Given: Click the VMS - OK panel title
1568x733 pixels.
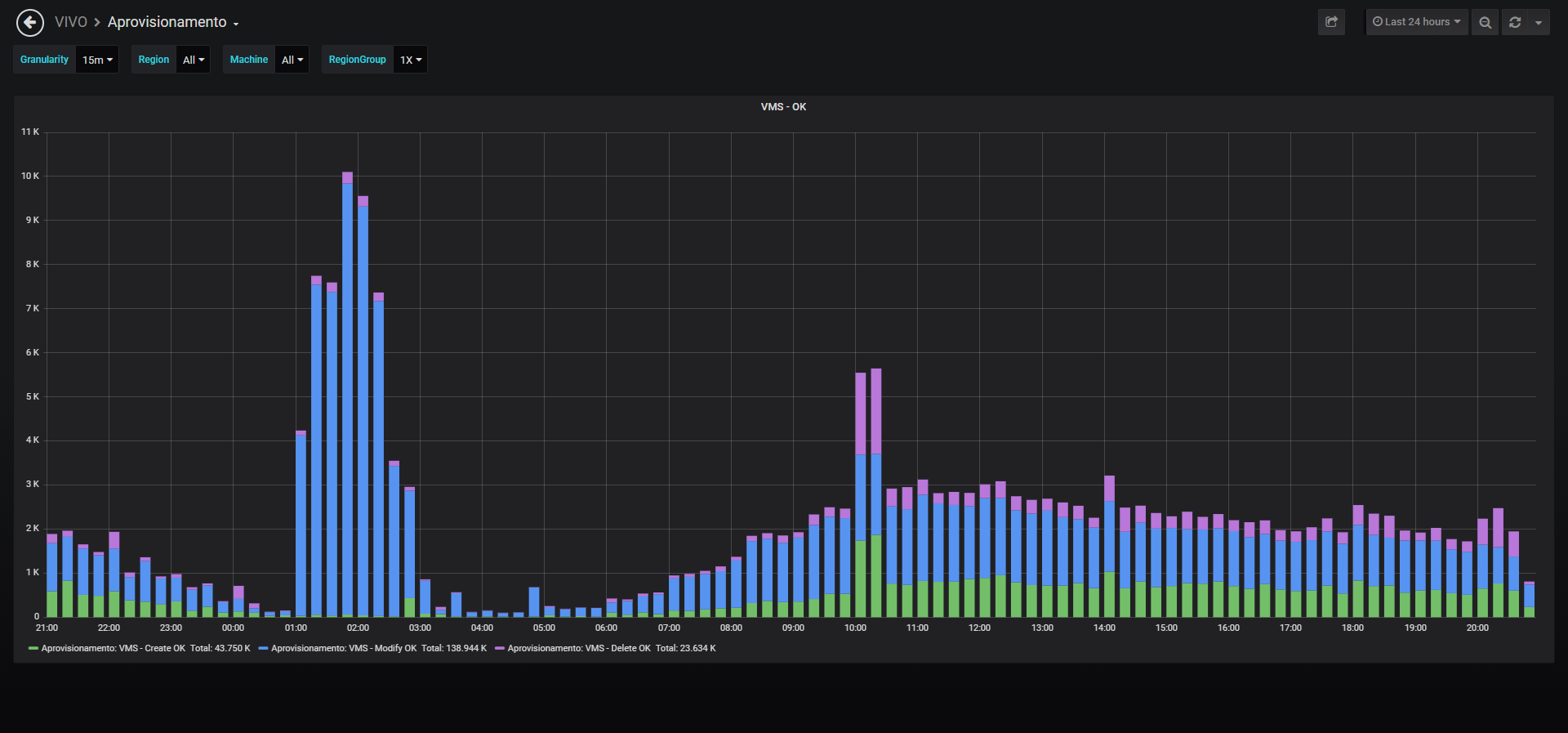Looking at the screenshot, I should coord(784,107).
